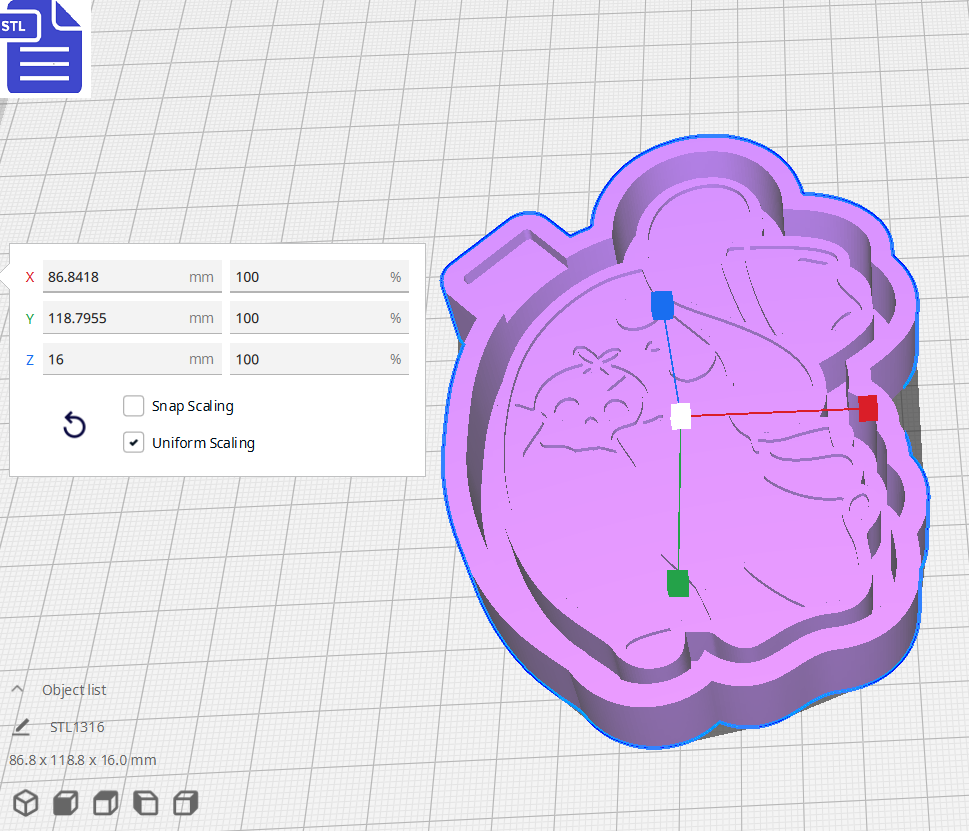This screenshot has height=831, width=969.
Task: Open the X percentage field showing 100
Action: click(x=318, y=277)
